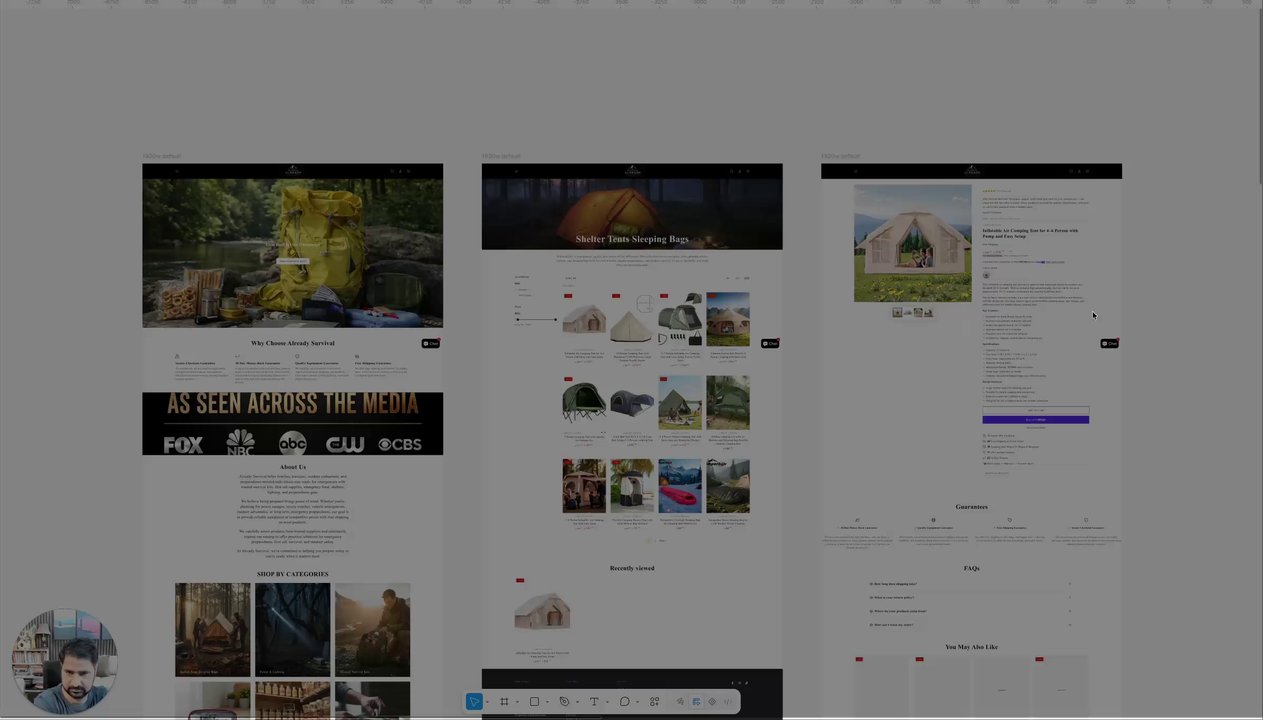Adjust the price range slider in collection filters

[x=536, y=320]
